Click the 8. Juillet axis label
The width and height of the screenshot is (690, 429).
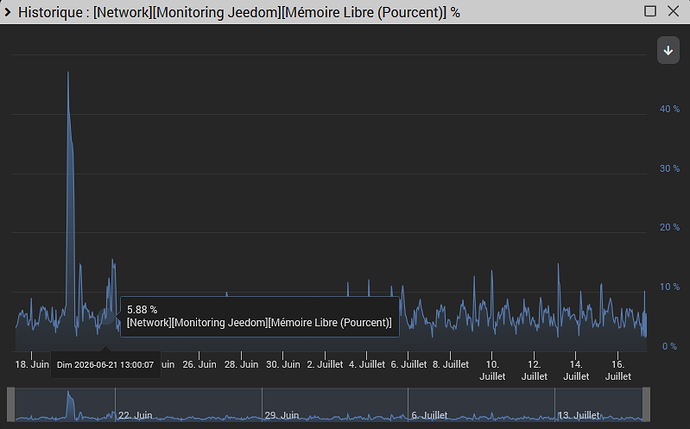click(451, 364)
